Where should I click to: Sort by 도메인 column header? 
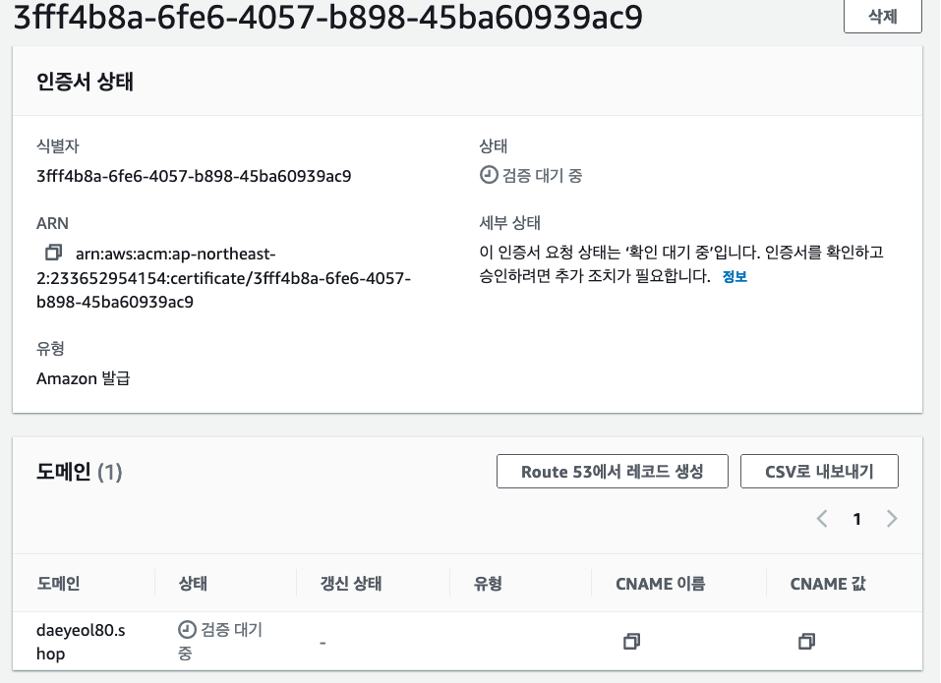click(58, 585)
